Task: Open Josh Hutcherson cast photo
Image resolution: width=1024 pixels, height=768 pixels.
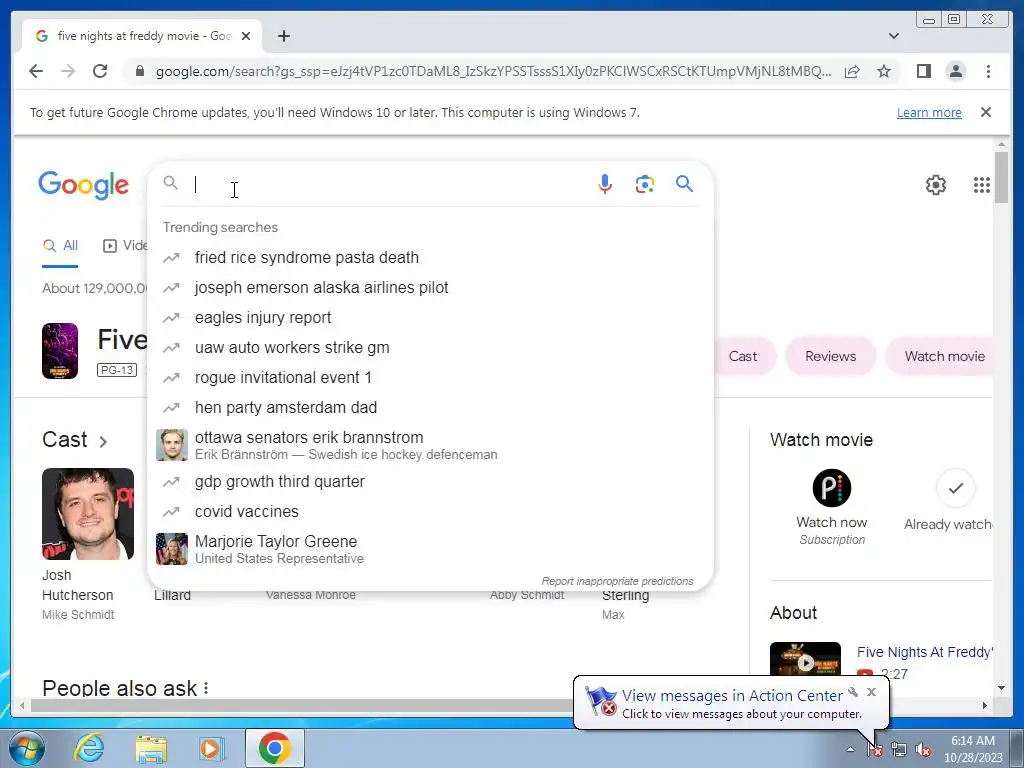Action: point(88,514)
